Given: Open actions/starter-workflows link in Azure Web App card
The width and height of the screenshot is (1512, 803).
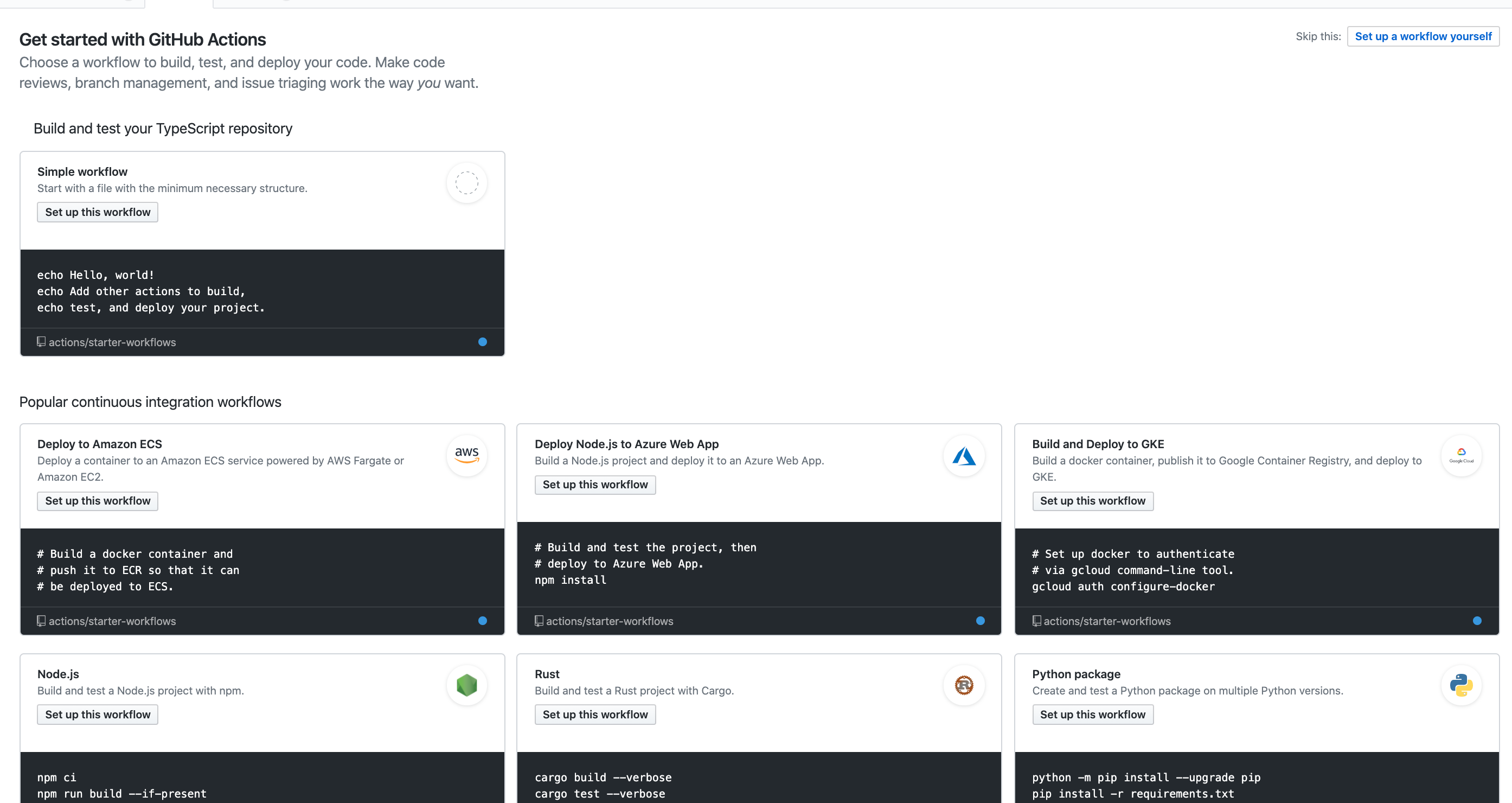Looking at the screenshot, I should pyautogui.click(x=610, y=621).
